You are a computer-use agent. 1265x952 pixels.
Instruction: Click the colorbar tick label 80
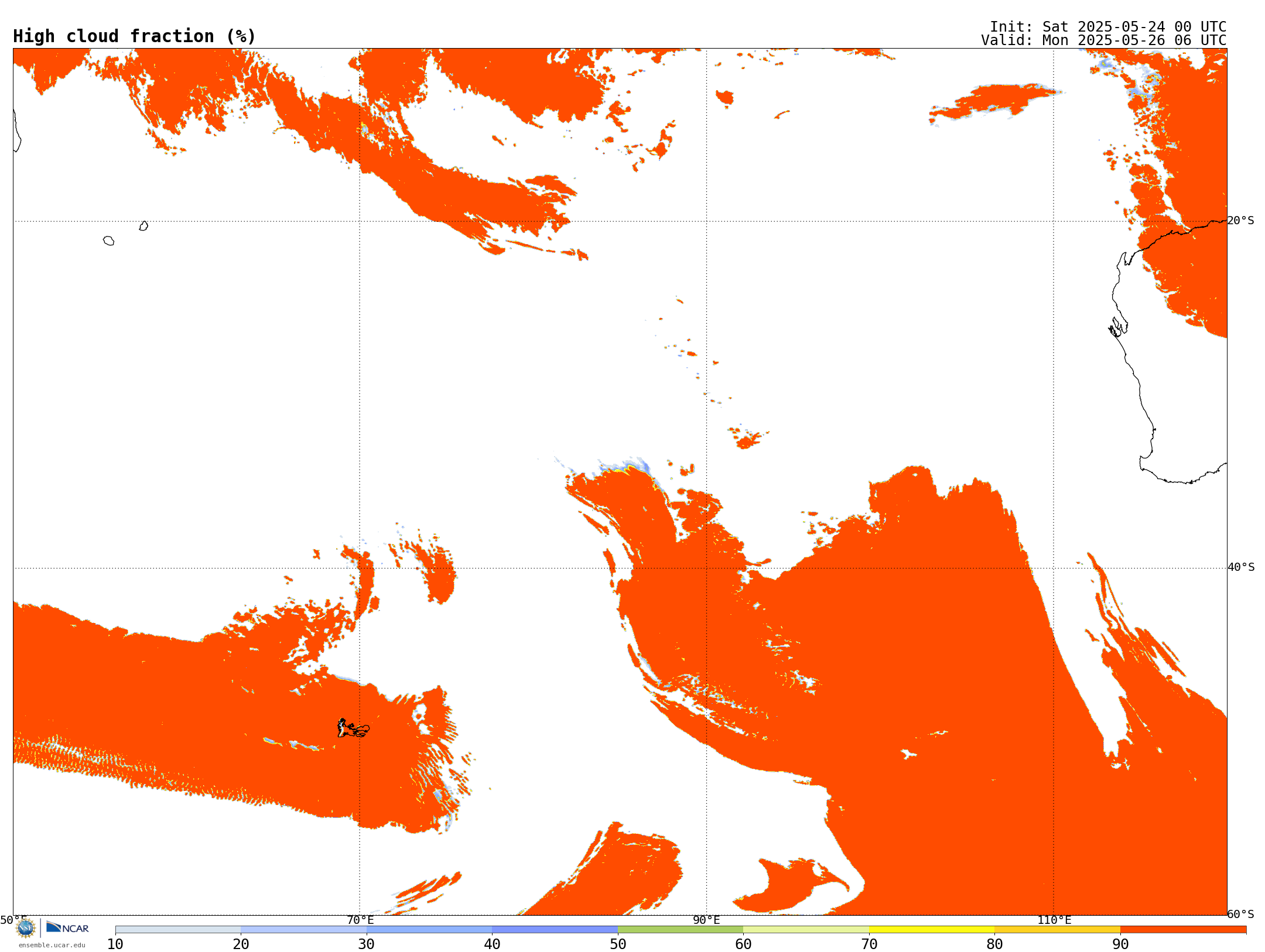pos(994,944)
